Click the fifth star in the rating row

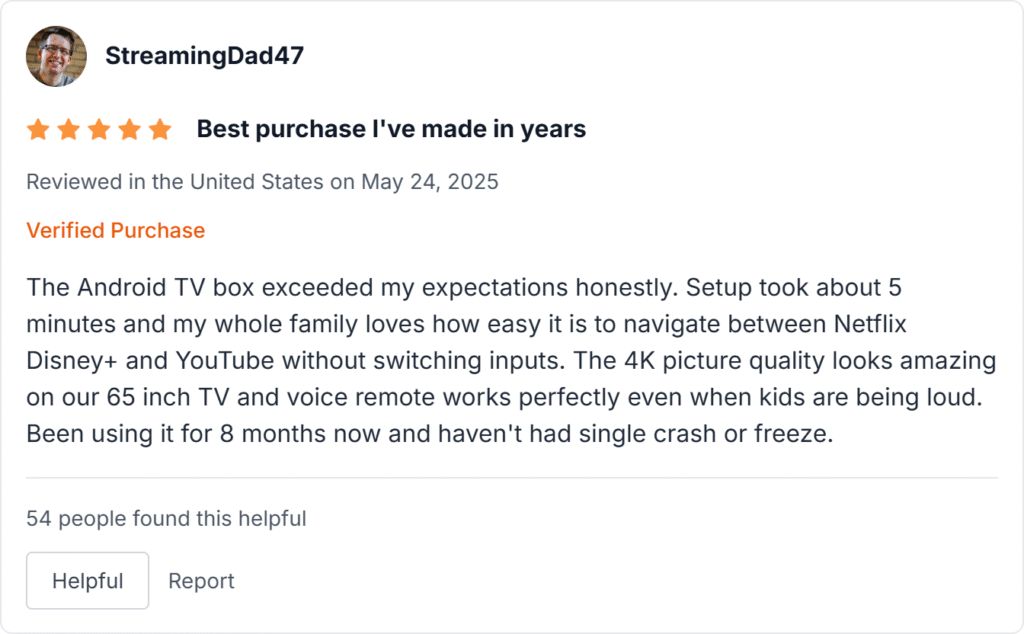160,128
